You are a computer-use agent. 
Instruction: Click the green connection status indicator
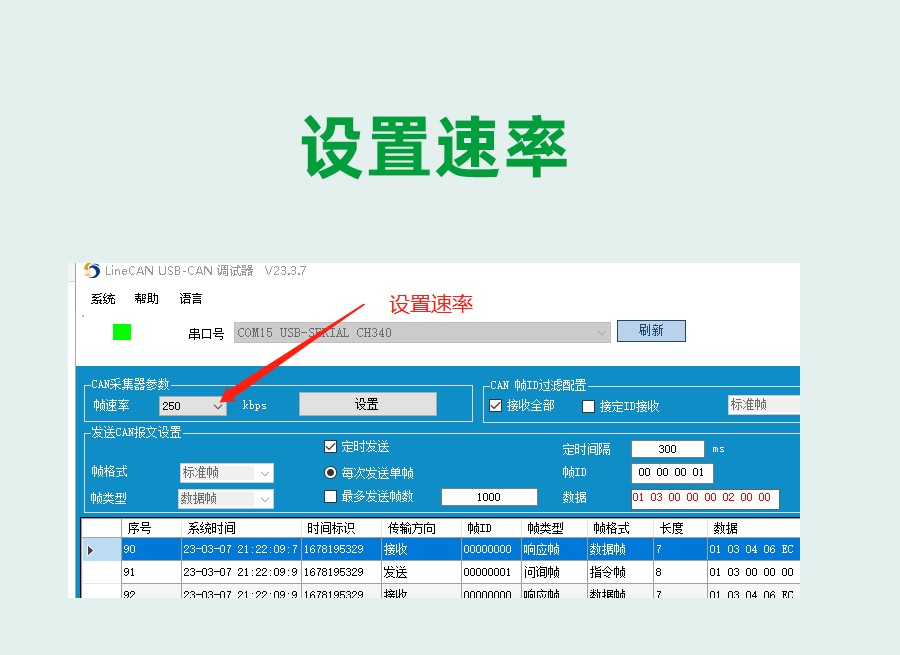[x=122, y=332]
